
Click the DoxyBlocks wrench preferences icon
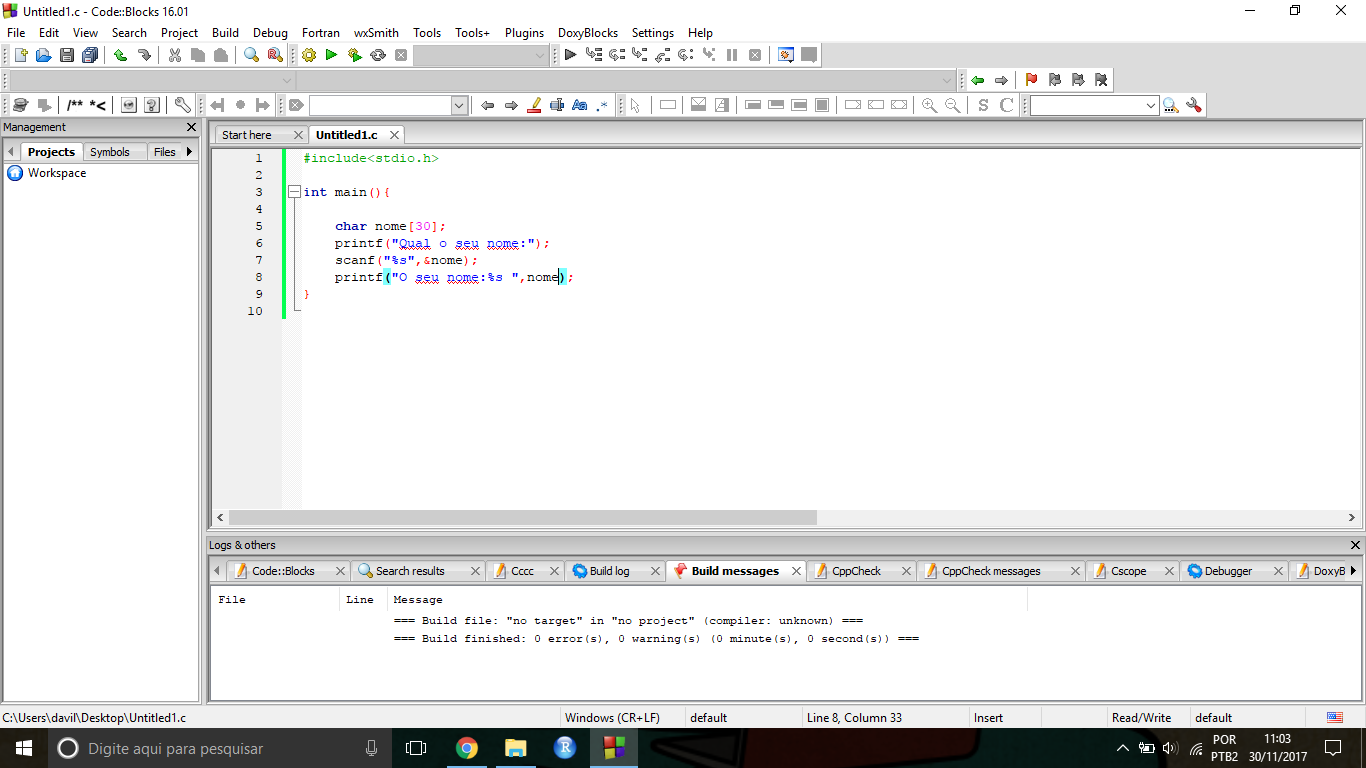(182, 105)
